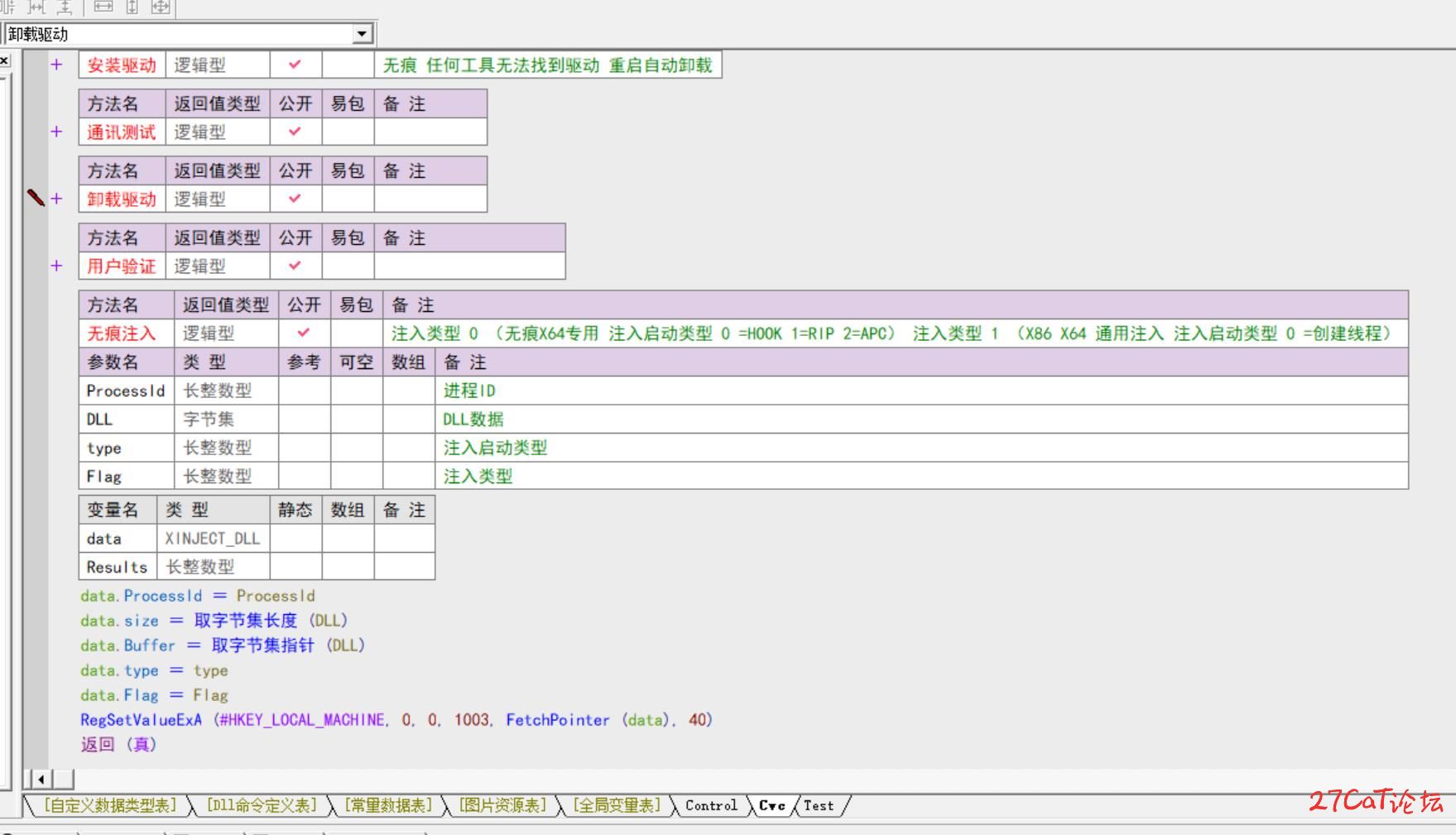Click the 长整数型 type cell of ProcessId

click(x=226, y=391)
